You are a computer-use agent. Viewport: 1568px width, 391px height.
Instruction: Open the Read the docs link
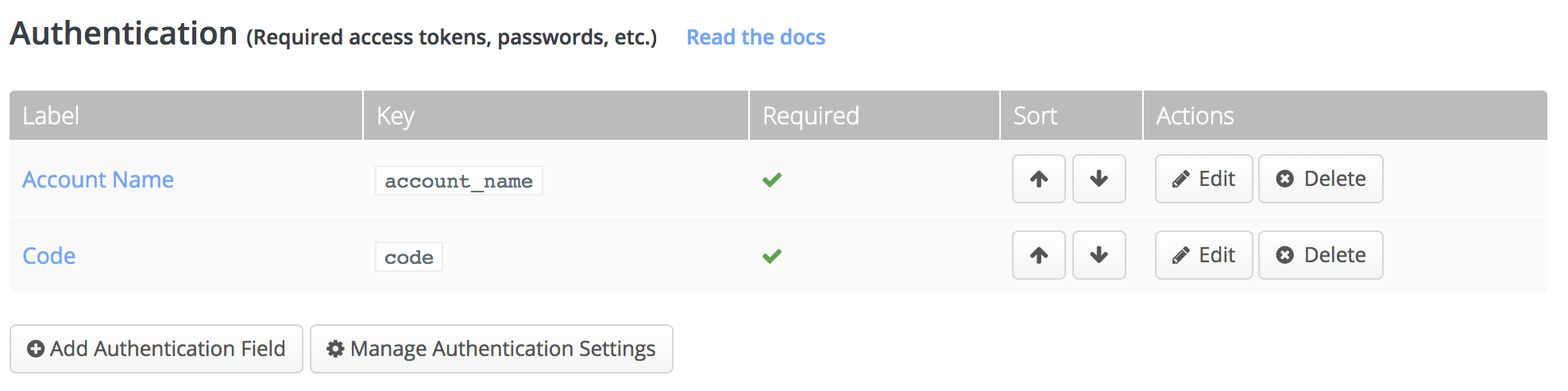click(x=755, y=37)
